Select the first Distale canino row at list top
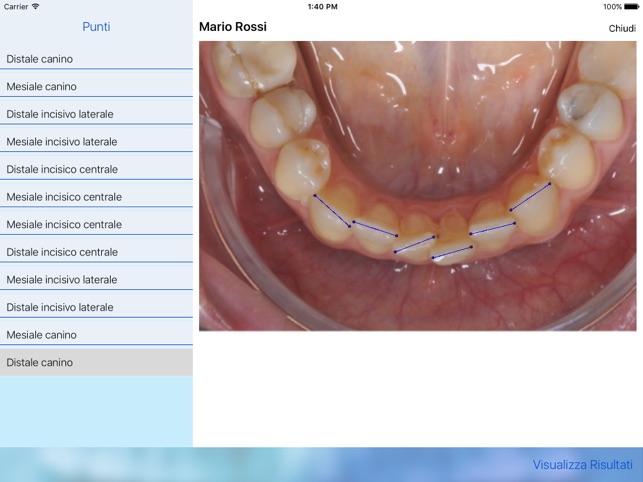 tap(96, 59)
